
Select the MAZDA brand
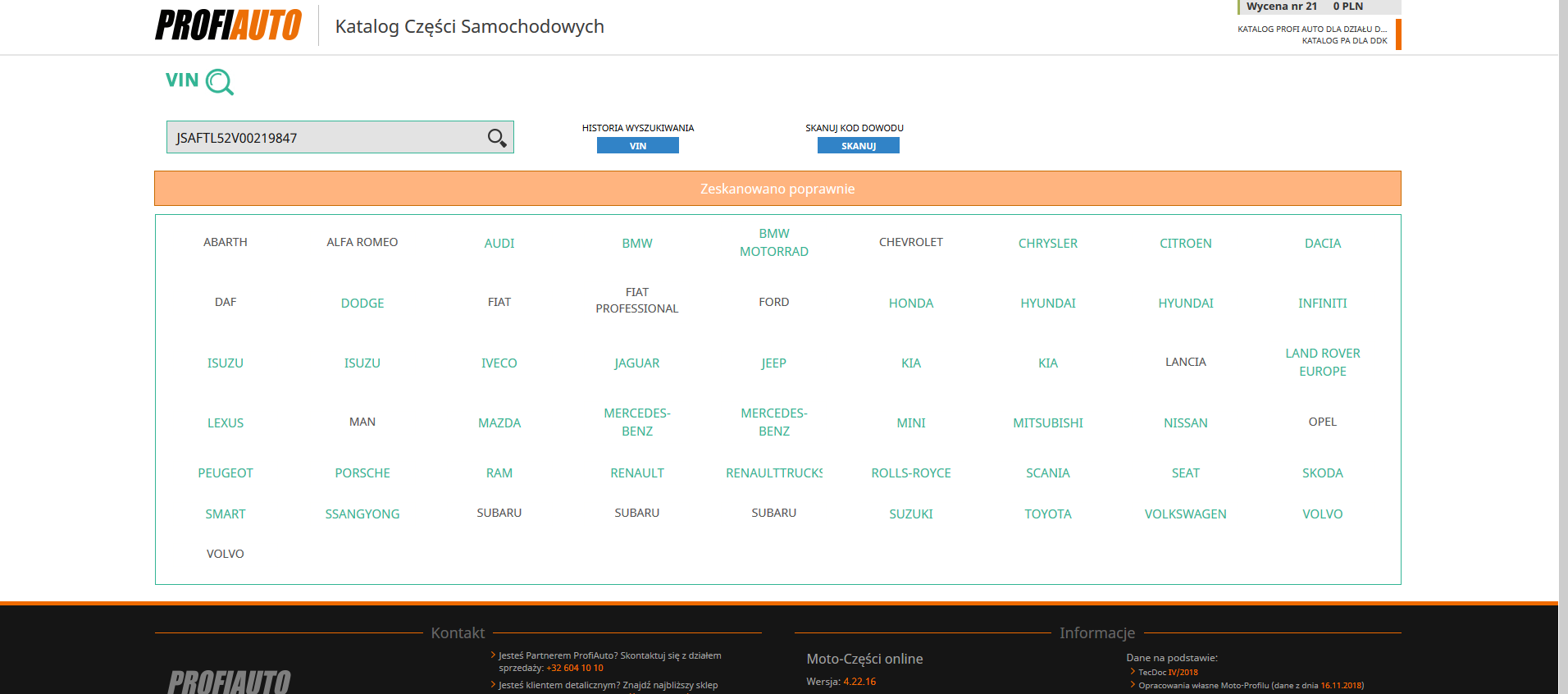[499, 422]
